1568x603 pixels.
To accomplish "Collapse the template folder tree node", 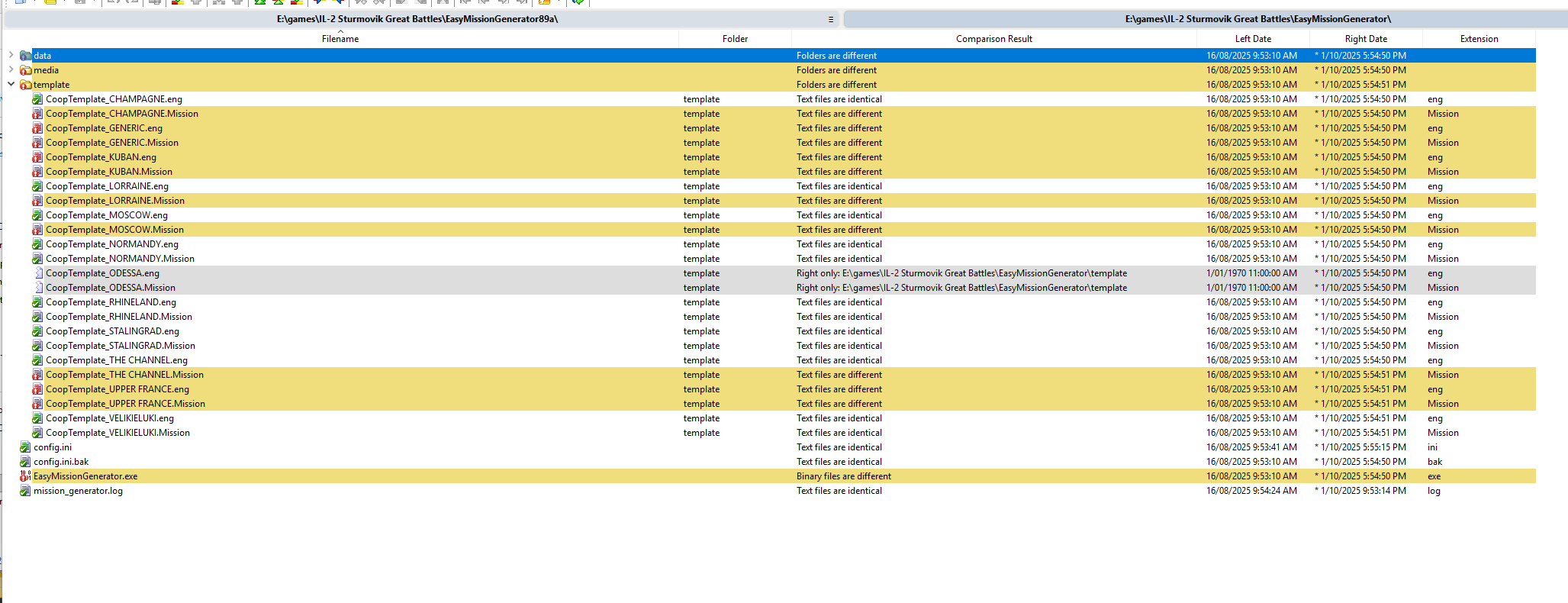I will tap(11, 84).
